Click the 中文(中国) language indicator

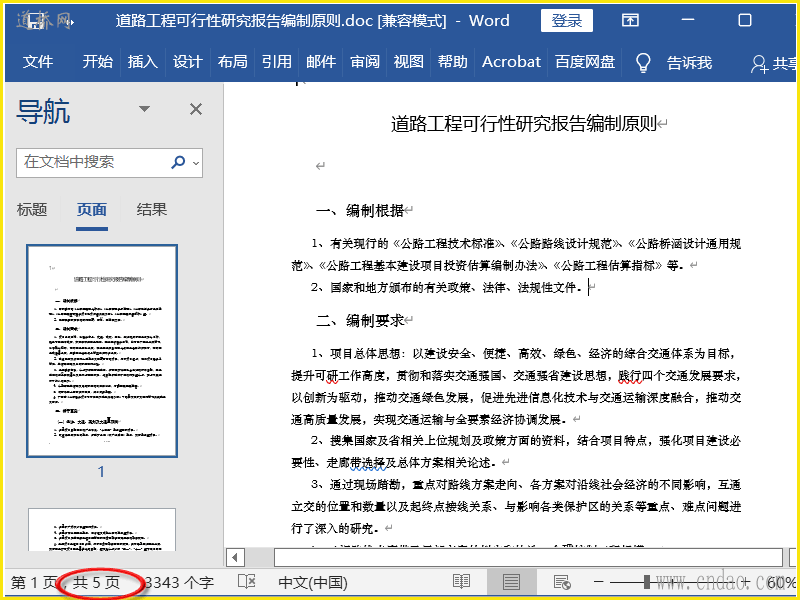(x=312, y=582)
